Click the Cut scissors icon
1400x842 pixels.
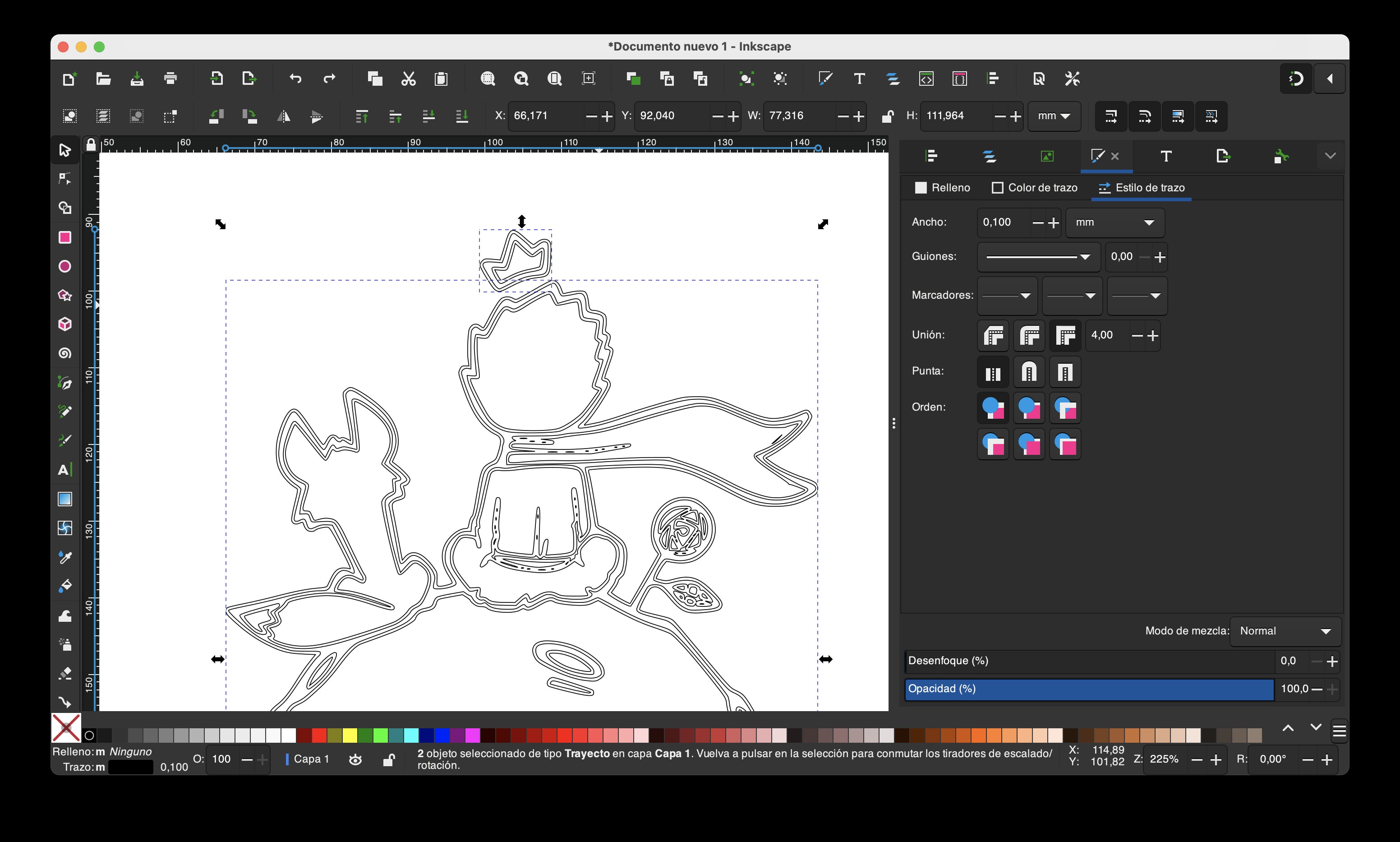pos(408,79)
